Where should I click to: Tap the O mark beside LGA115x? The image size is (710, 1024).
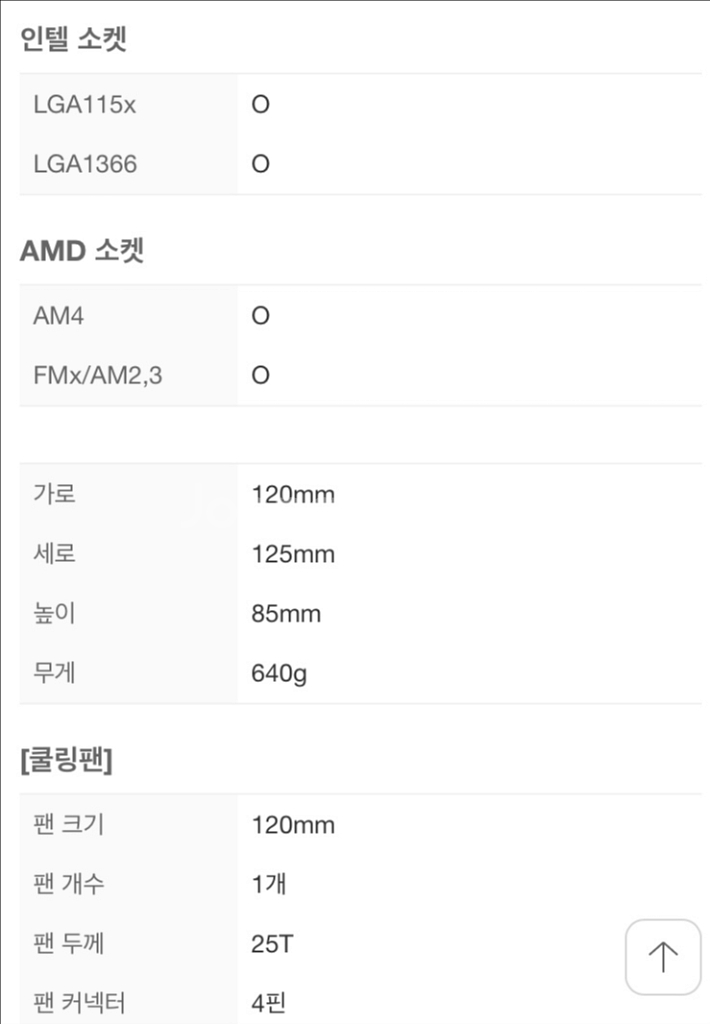[260, 104]
